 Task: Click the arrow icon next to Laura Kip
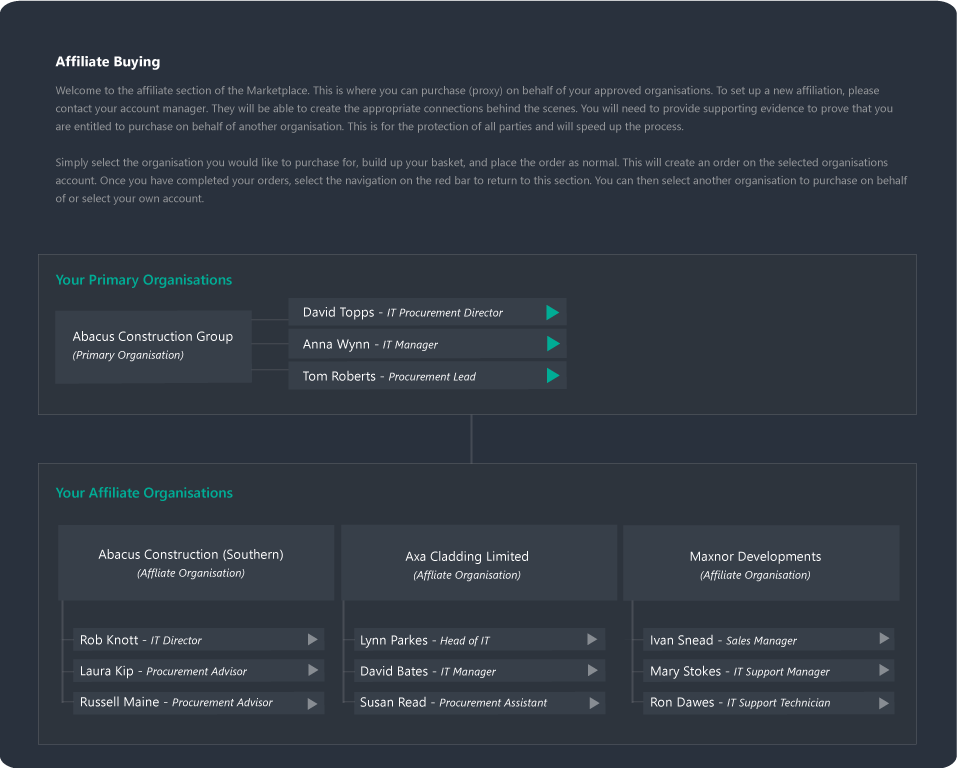click(313, 671)
